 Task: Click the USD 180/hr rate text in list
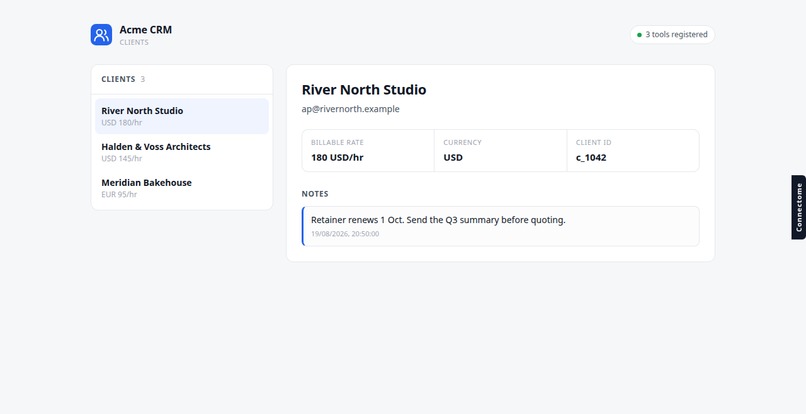(x=122, y=122)
